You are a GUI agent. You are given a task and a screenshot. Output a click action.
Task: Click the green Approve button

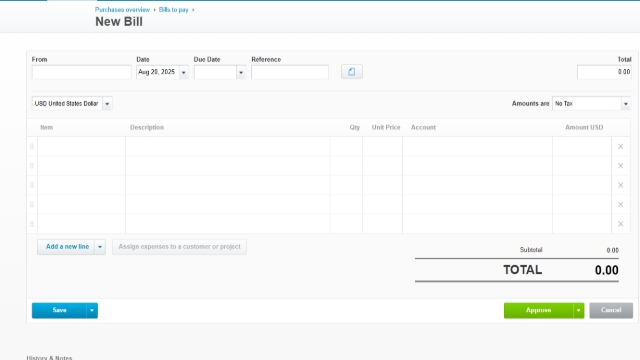pyautogui.click(x=538, y=311)
